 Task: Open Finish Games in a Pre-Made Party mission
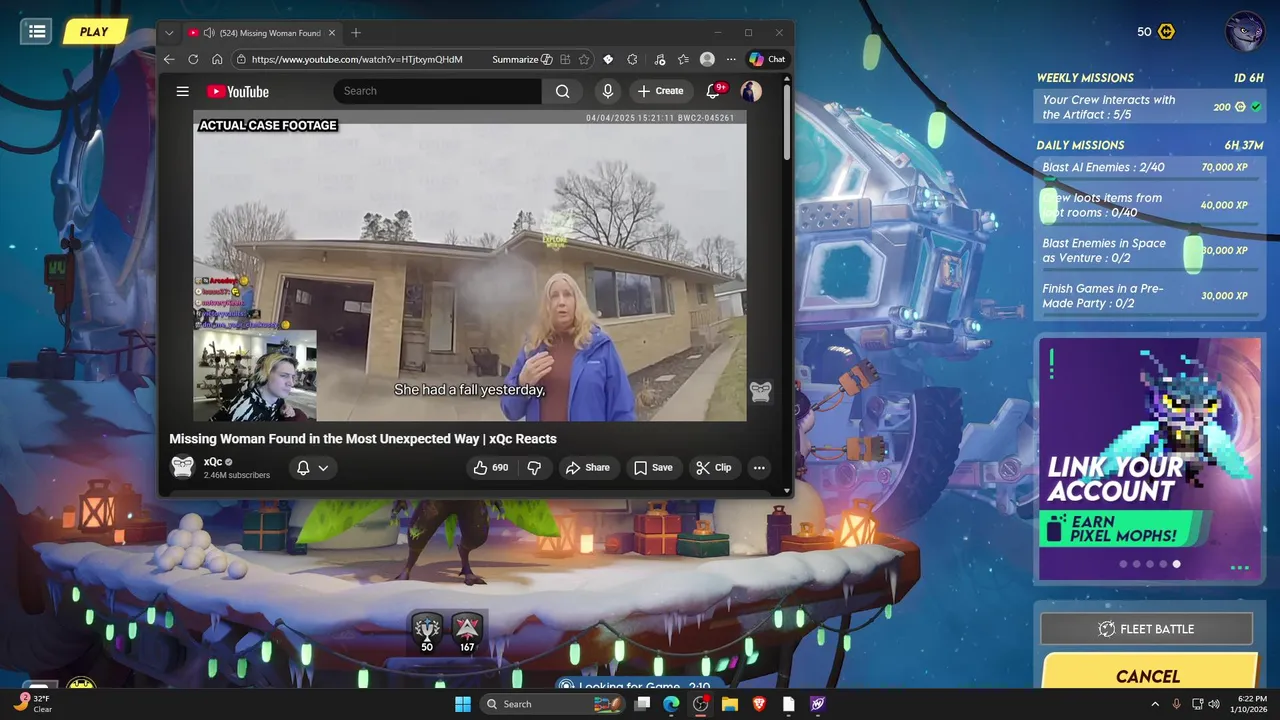click(x=1148, y=296)
